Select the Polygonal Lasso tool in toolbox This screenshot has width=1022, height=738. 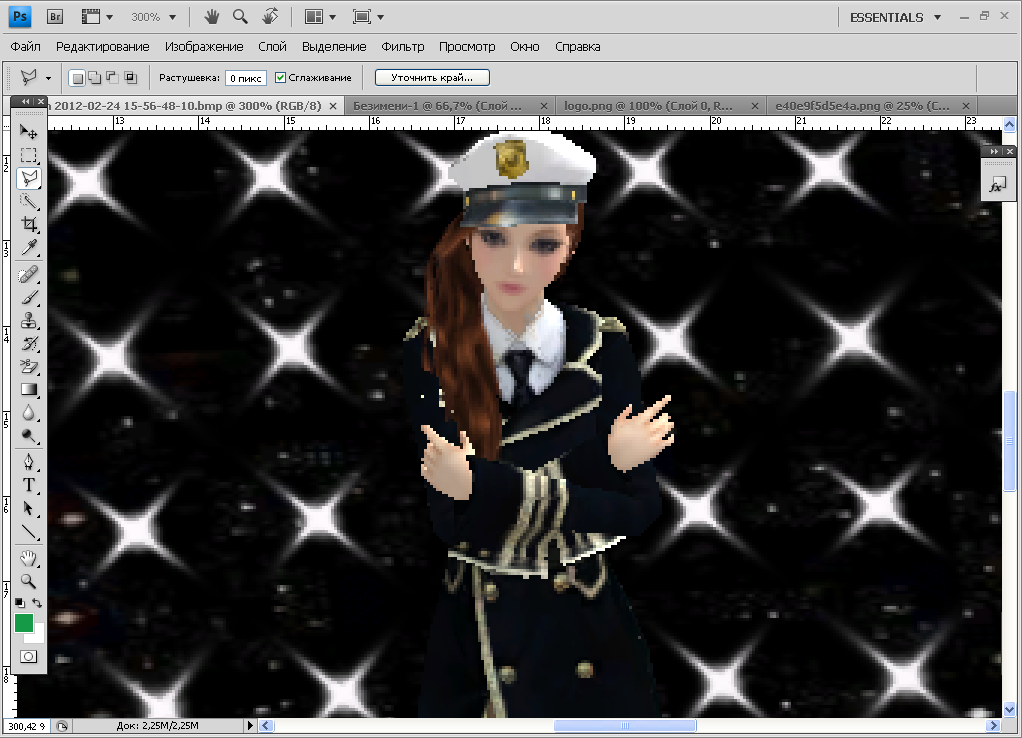tap(29, 178)
